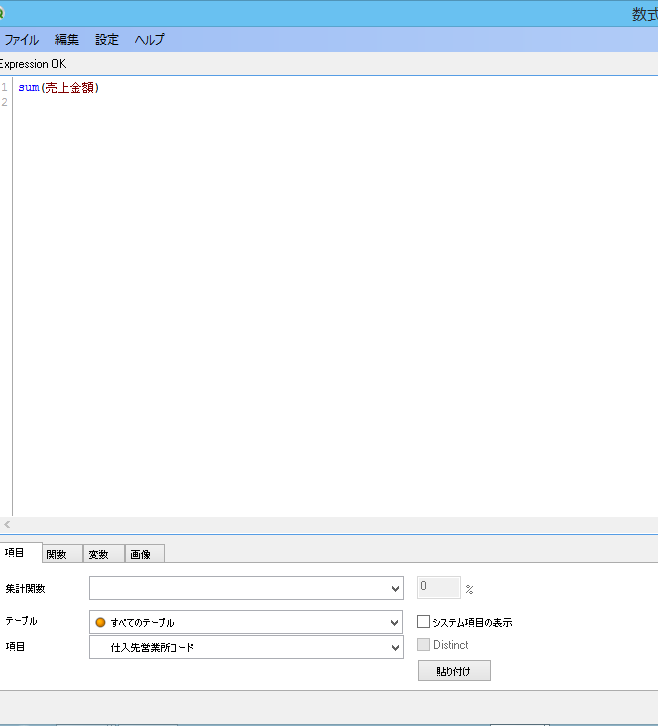Open the ファイル menu
Viewport: 658px width, 726px height.
(x=22, y=40)
